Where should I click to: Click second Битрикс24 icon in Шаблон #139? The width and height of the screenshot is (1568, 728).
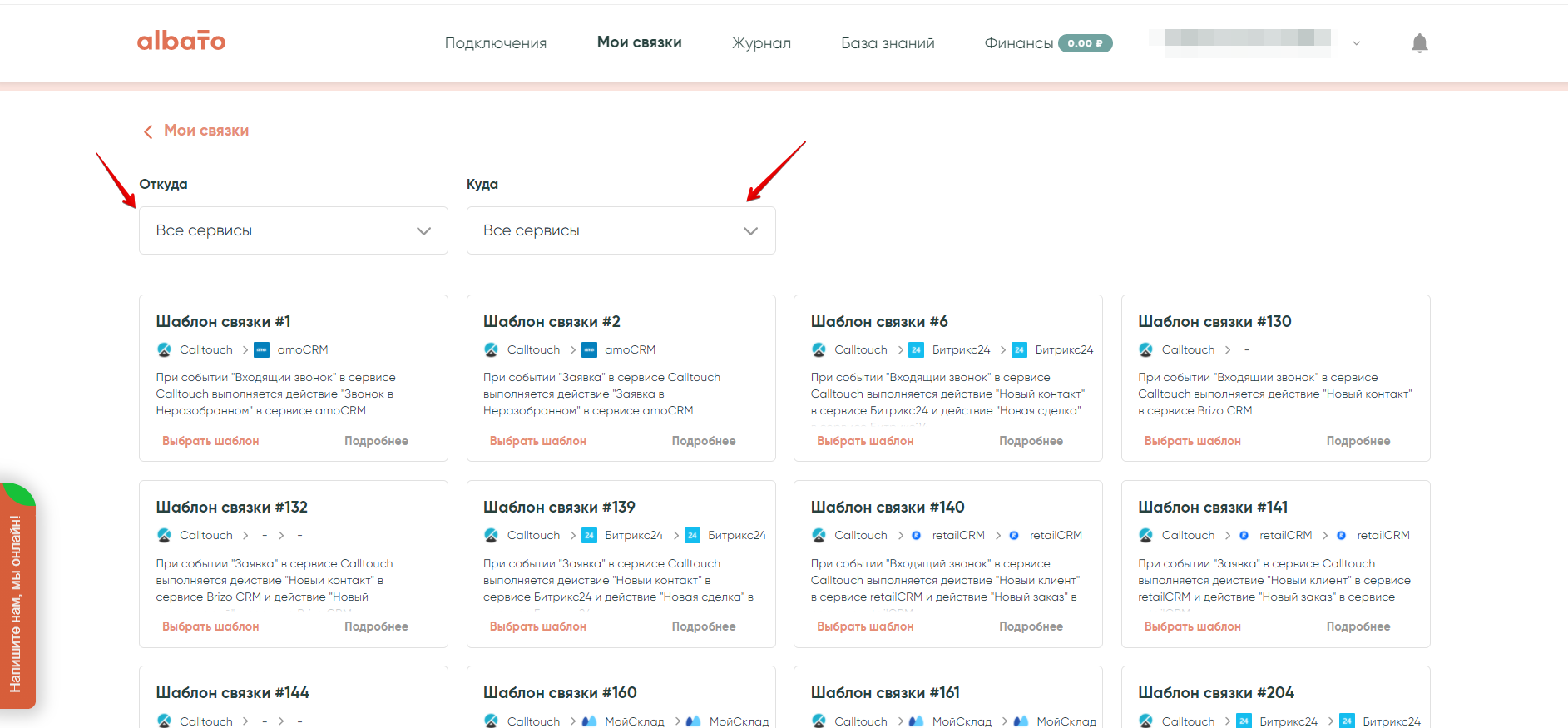(x=692, y=535)
